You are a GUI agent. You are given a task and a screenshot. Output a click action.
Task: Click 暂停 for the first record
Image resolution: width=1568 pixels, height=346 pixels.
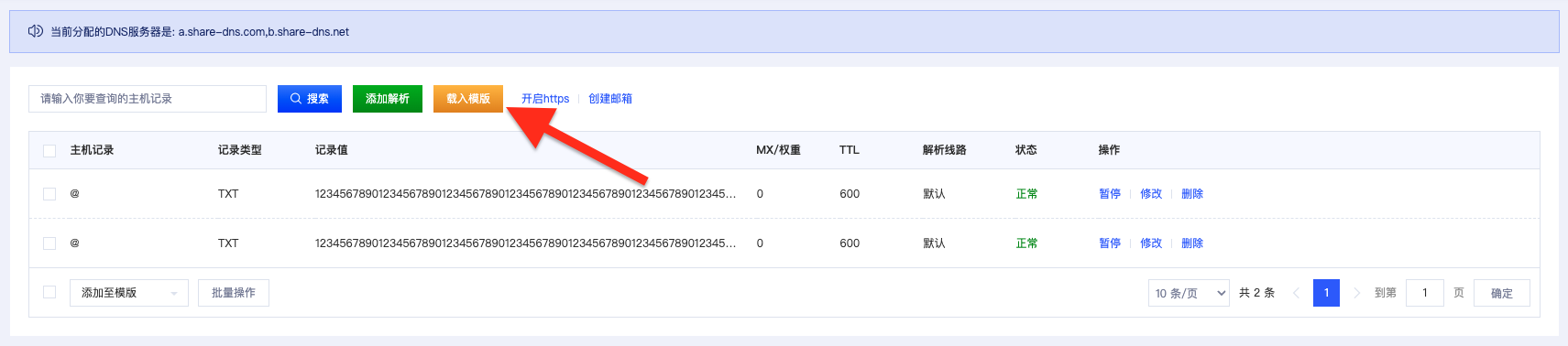1110,194
